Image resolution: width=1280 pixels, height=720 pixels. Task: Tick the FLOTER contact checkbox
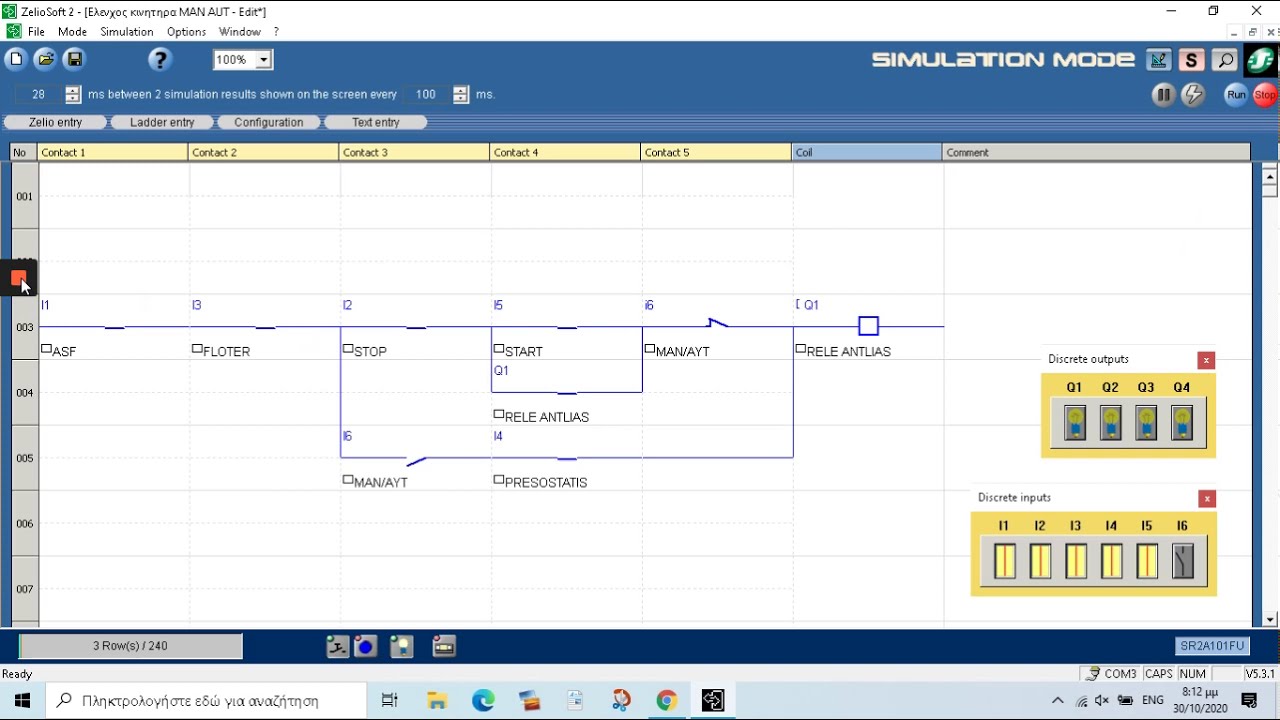pos(197,349)
